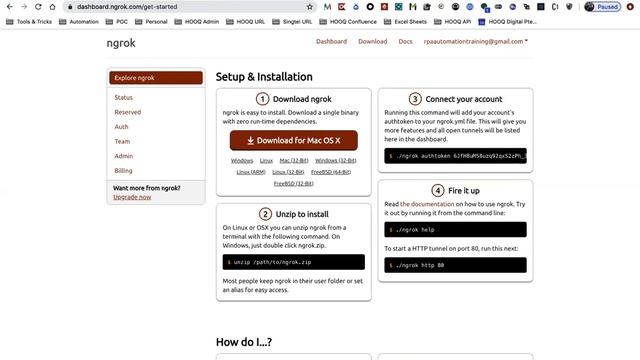Click the unzip /path/to/ngrok.zip command box
The image size is (640, 360).
(x=293, y=262)
